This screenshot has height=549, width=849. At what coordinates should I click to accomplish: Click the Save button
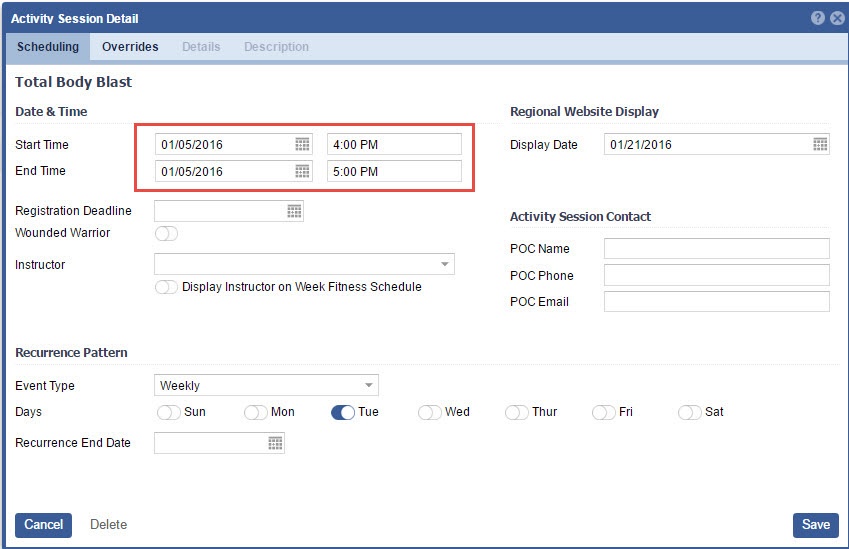tap(815, 525)
